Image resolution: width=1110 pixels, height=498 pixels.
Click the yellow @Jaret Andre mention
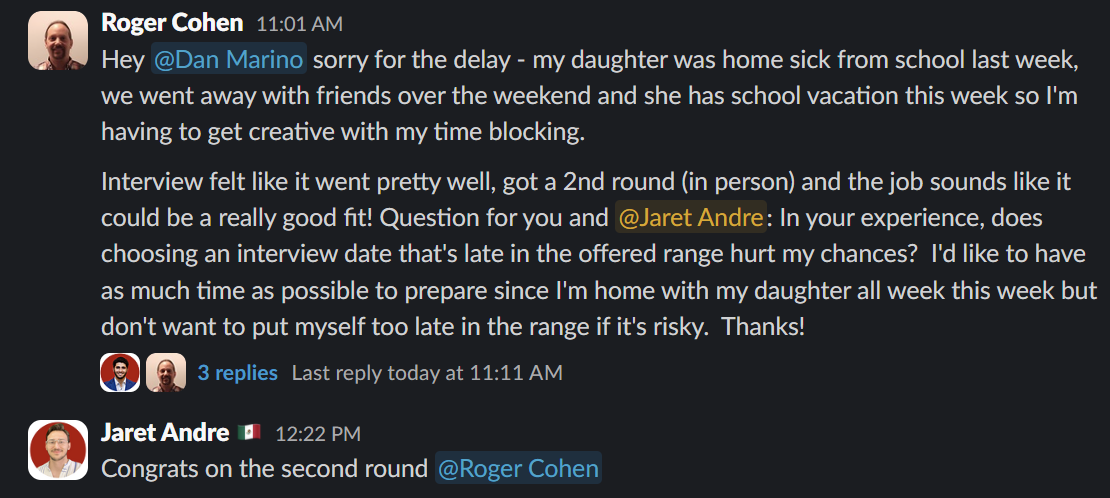click(x=690, y=216)
